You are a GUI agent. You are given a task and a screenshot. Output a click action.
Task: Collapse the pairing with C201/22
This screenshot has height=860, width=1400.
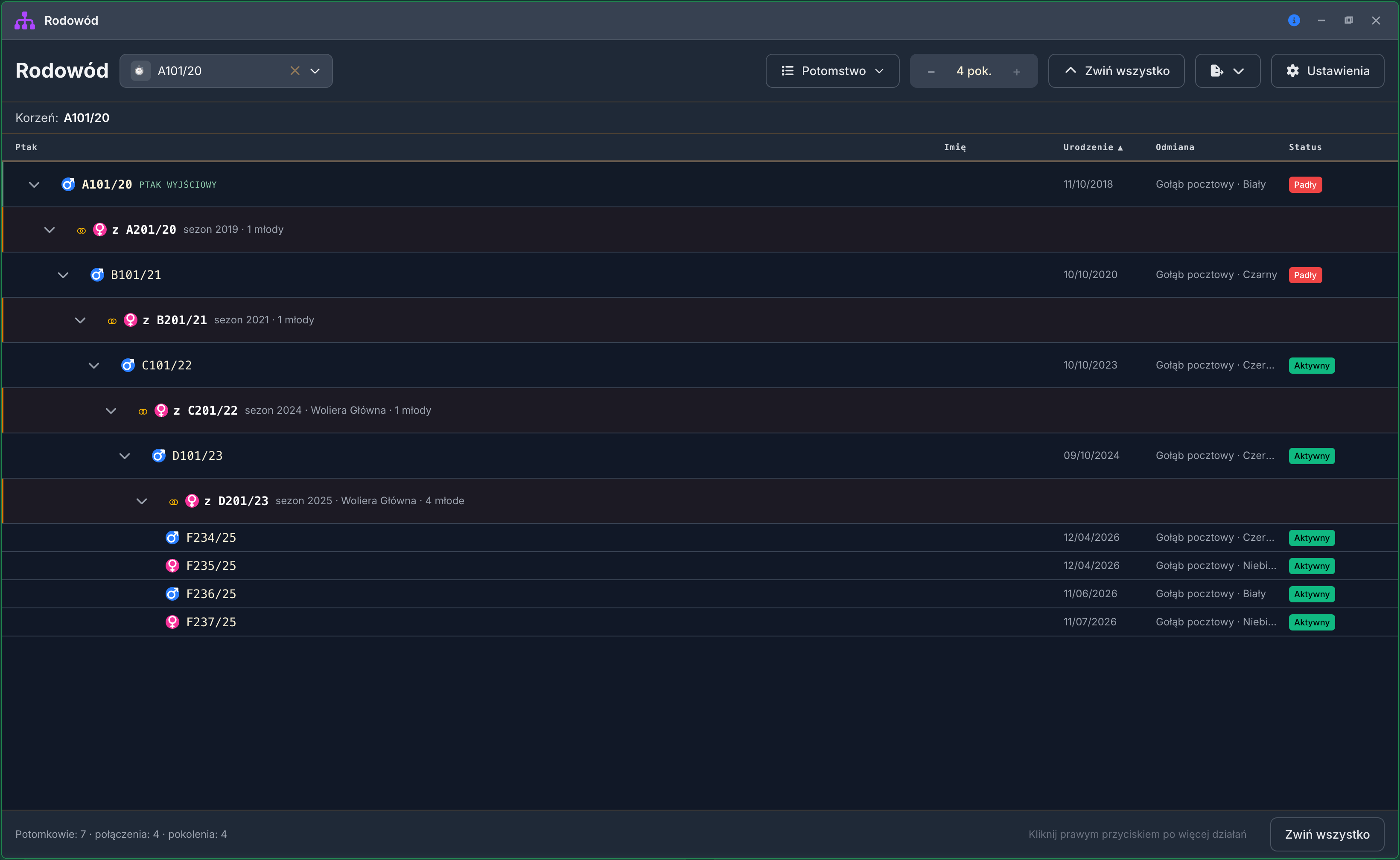pyautogui.click(x=111, y=411)
